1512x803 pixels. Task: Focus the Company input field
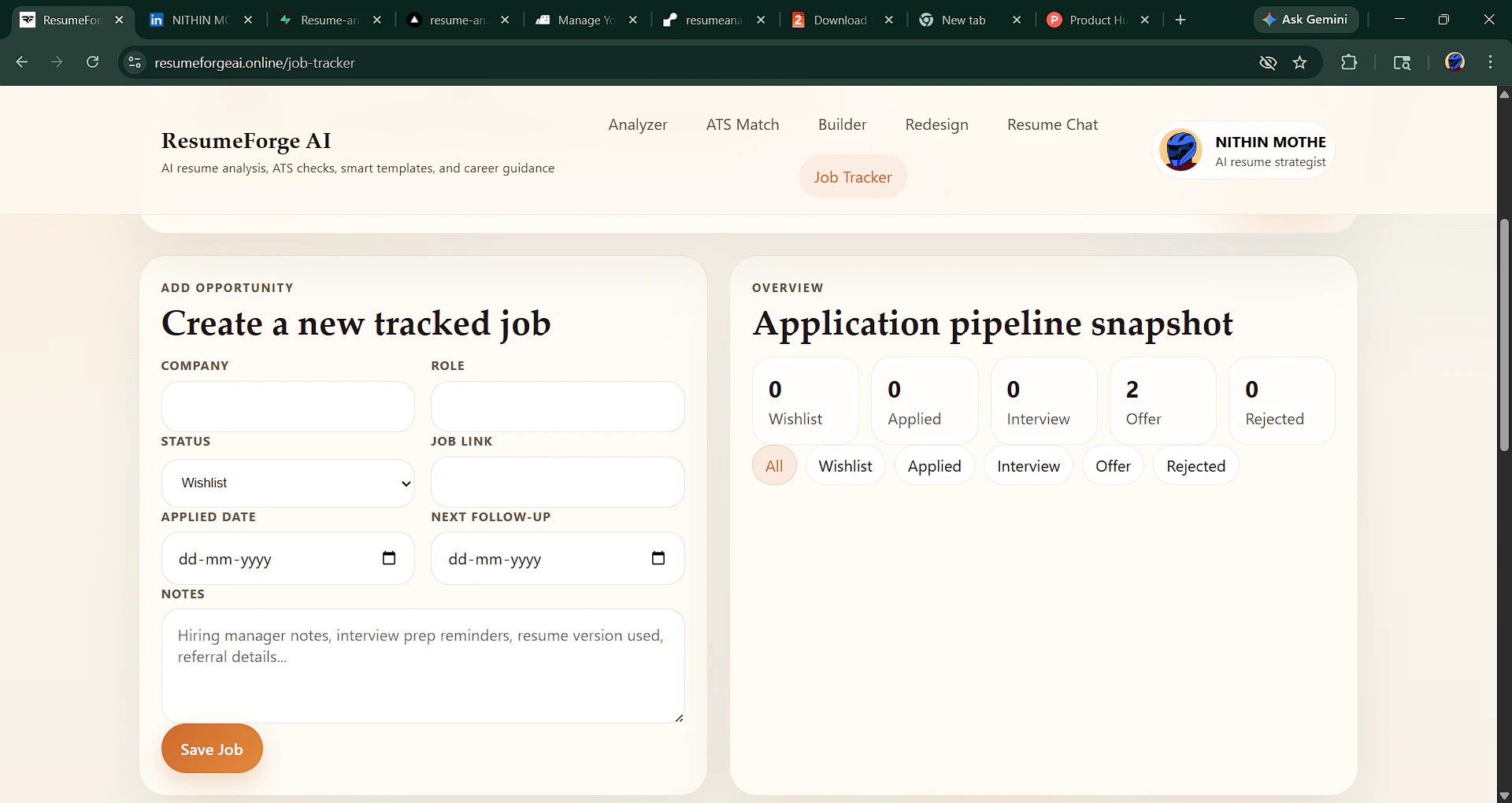click(x=287, y=406)
